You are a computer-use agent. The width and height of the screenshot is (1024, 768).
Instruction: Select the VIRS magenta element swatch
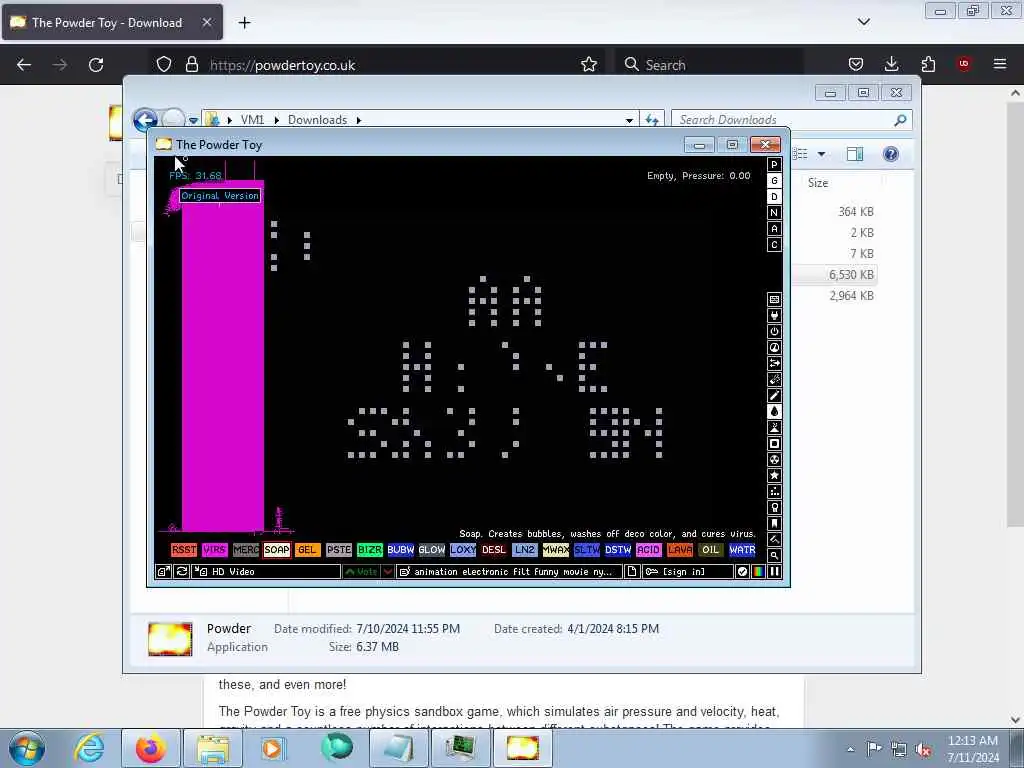(215, 550)
